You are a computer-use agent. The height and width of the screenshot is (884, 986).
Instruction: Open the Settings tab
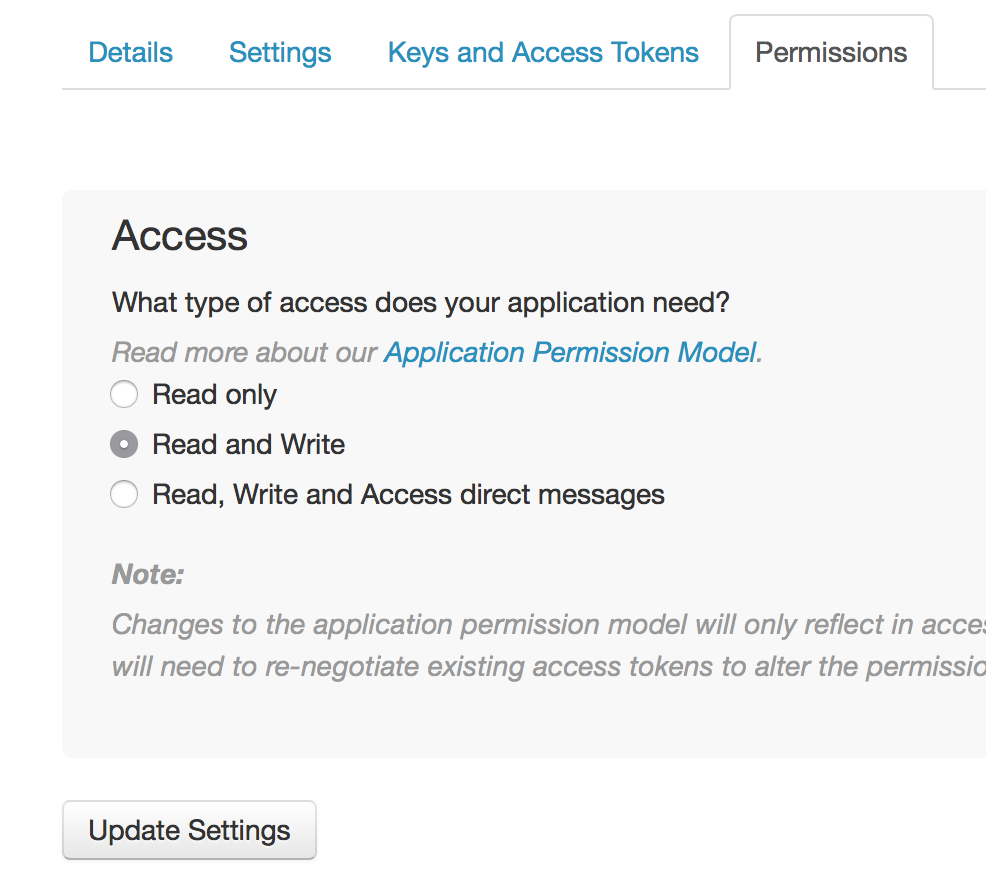point(280,52)
